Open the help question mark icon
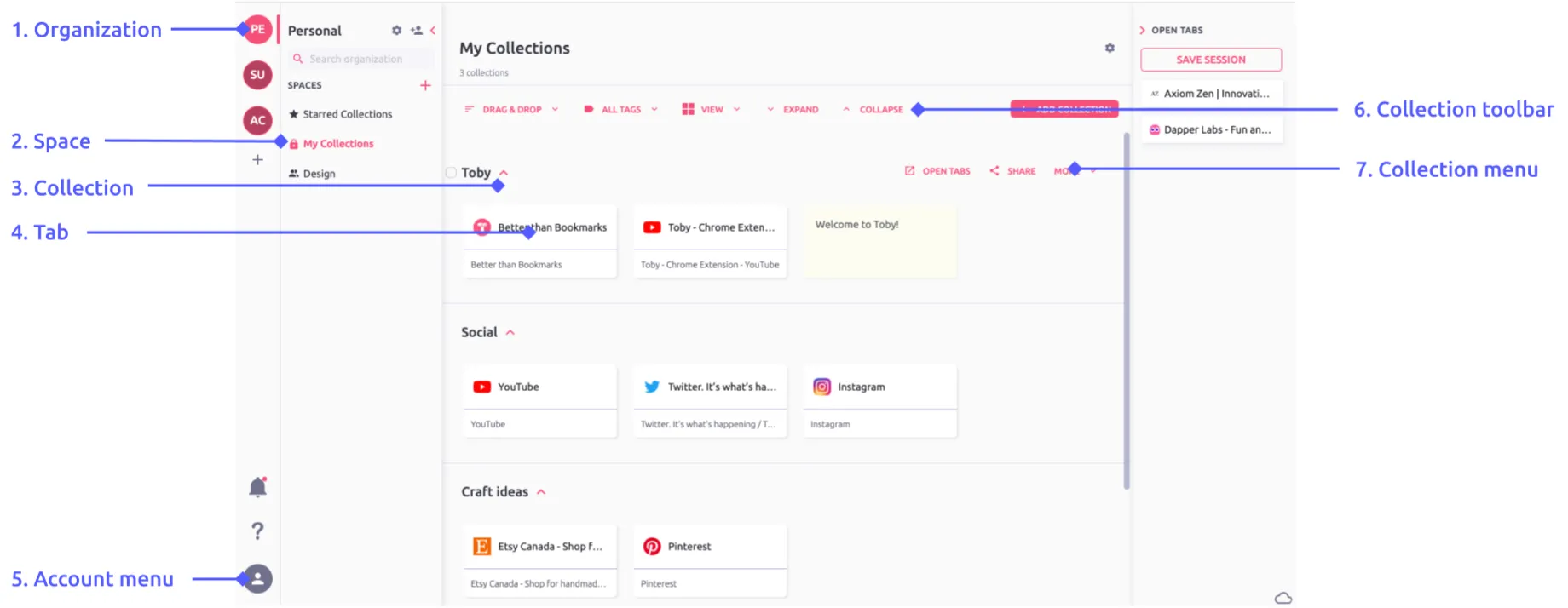The image size is (1568, 608). tap(257, 531)
